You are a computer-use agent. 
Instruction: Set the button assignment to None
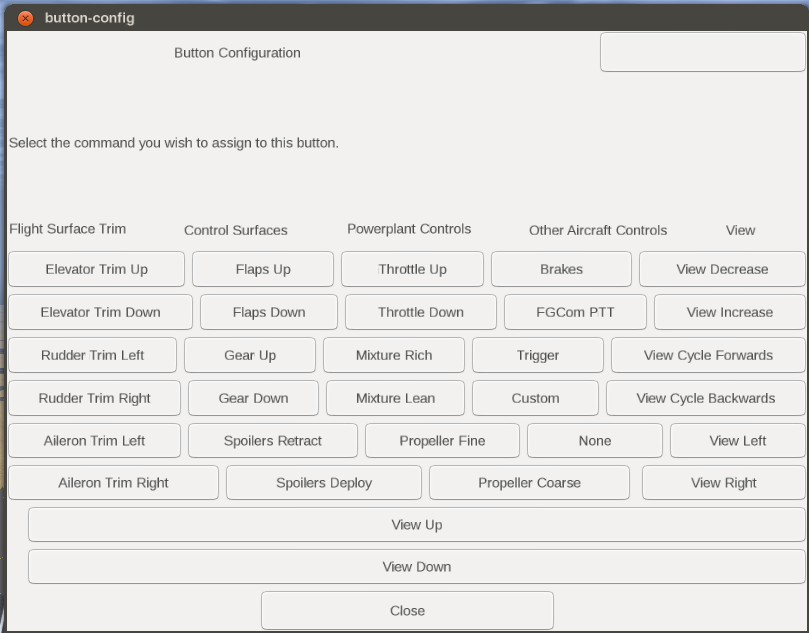click(595, 441)
